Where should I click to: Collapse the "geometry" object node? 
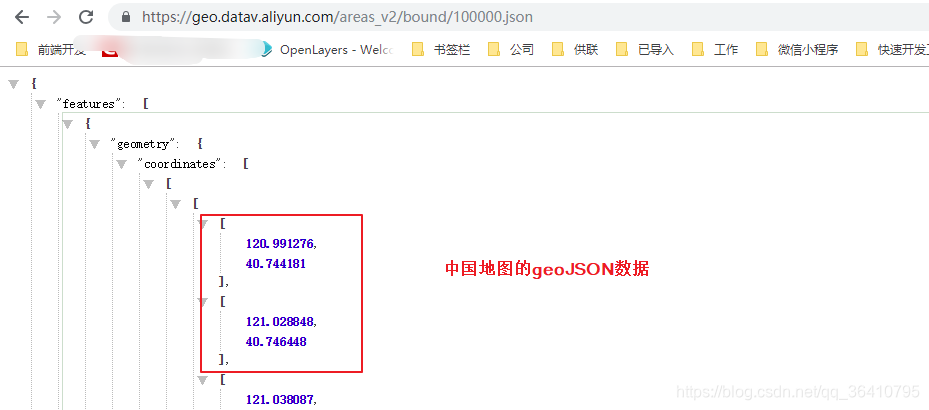coord(95,145)
